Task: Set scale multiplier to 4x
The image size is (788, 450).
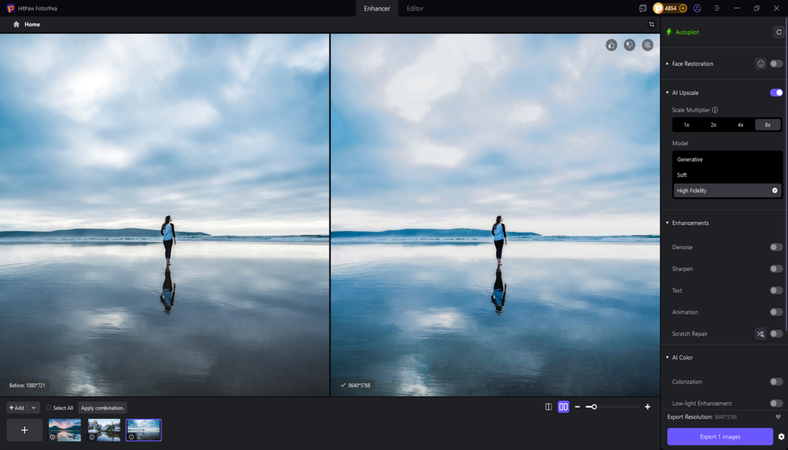Action: click(x=740, y=125)
